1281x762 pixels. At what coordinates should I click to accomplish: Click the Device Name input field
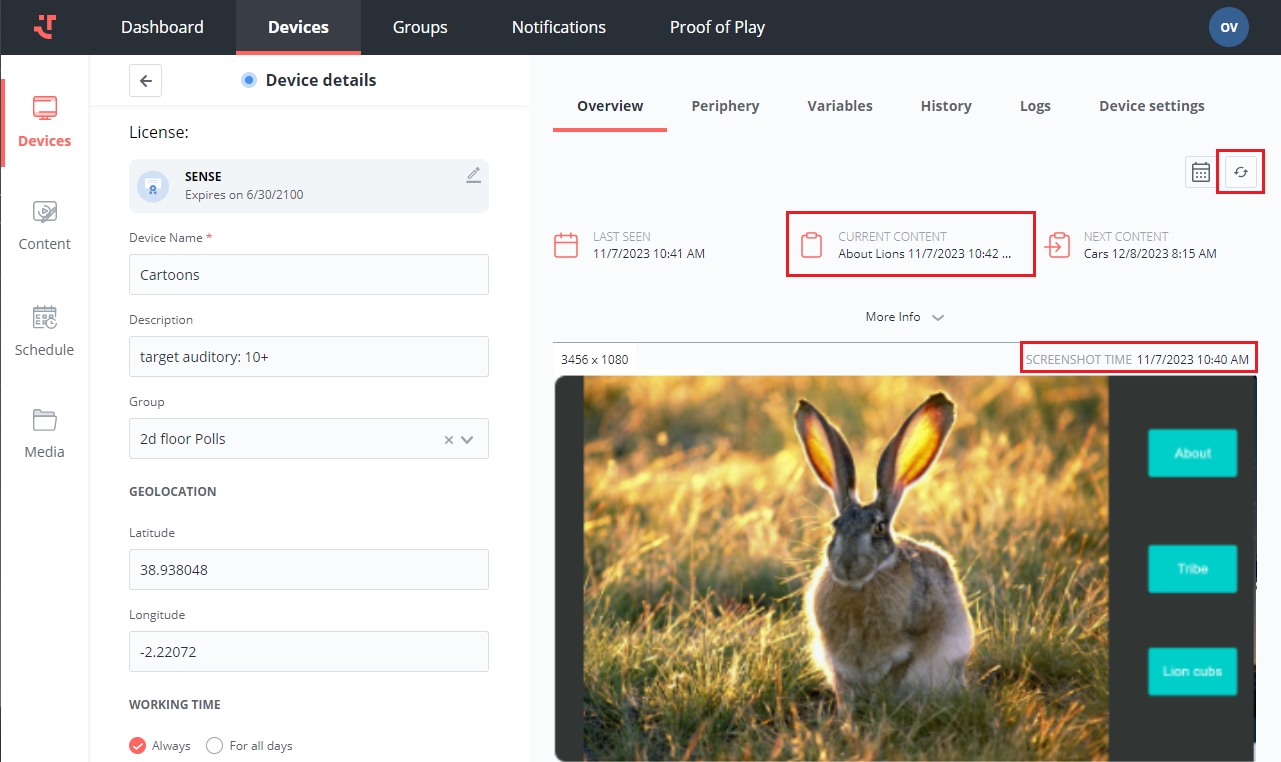click(308, 275)
